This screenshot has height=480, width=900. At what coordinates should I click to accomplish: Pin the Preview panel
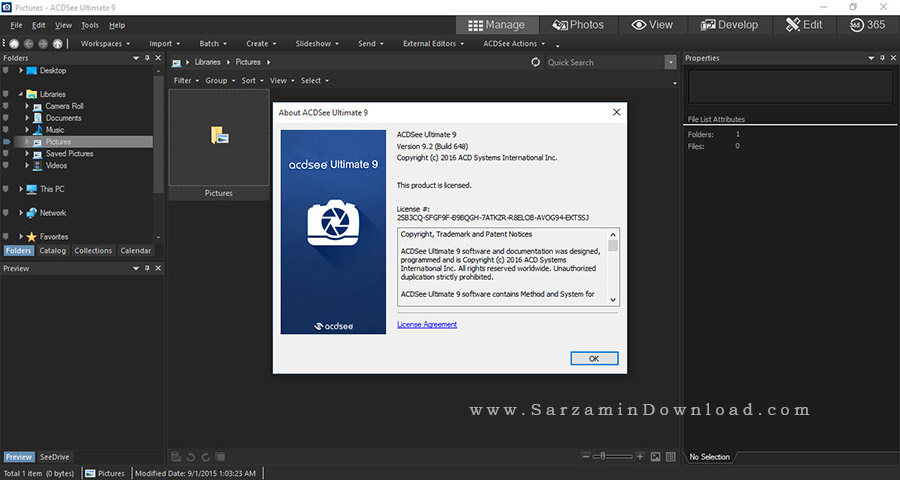[x=147, y=268]
